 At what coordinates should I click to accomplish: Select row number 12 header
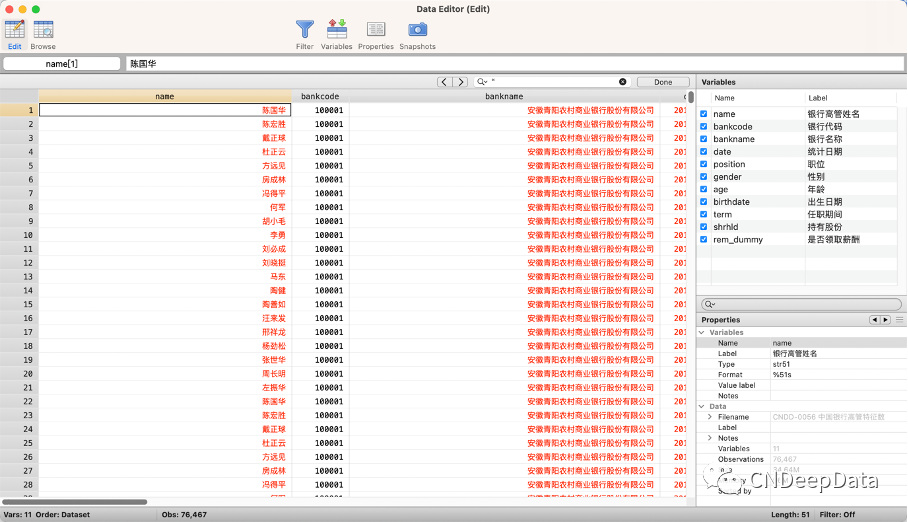(x=19, y=263)
